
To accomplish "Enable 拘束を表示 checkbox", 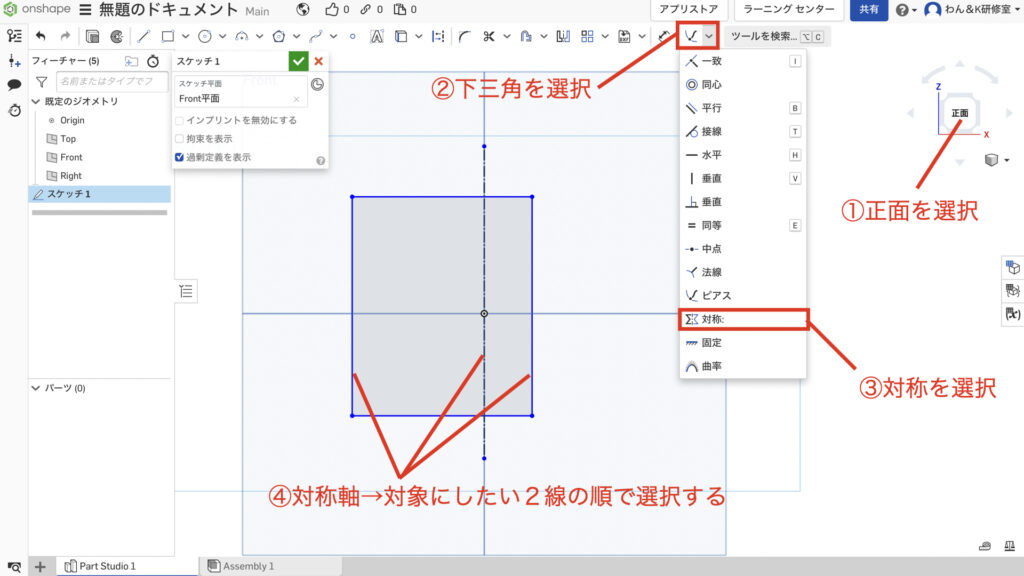I will coord(180,138).
